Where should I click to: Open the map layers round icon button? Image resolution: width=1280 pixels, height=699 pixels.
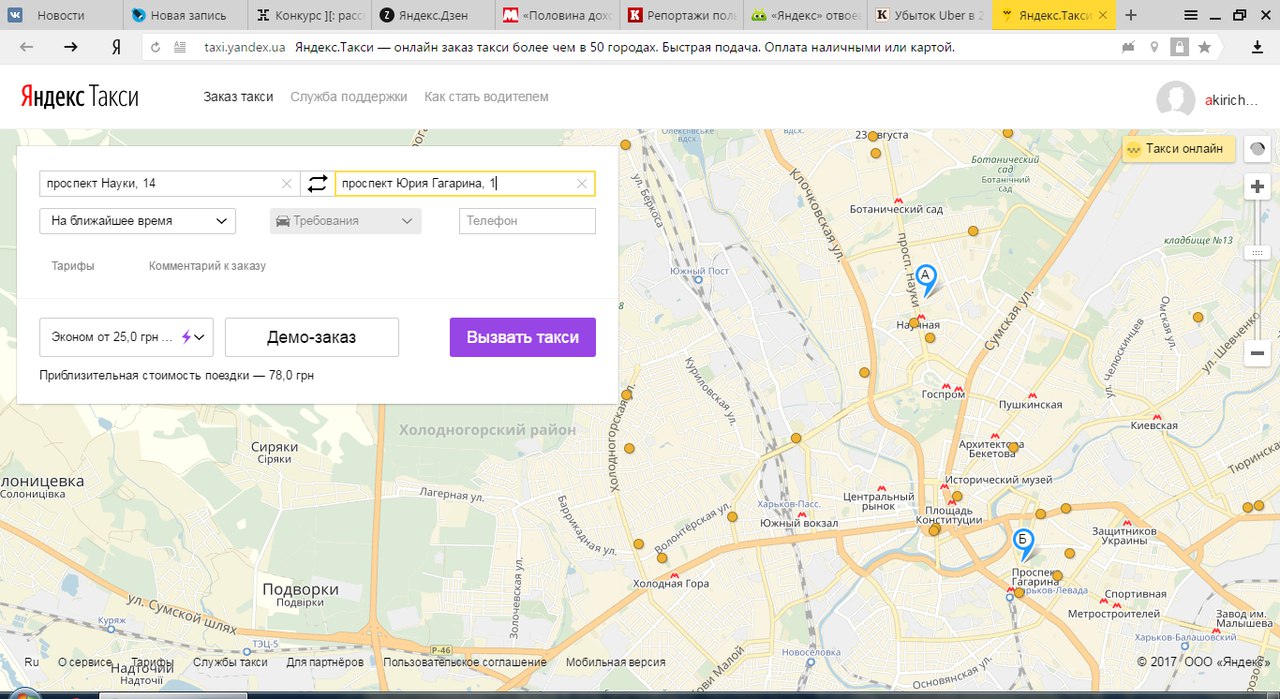(1258, 149)
